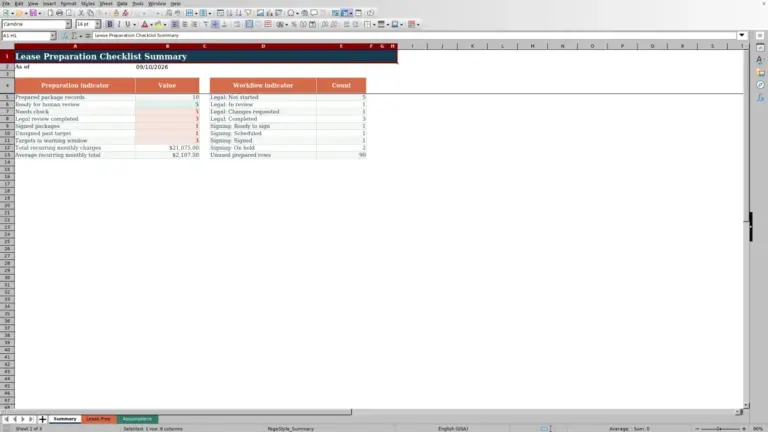Click the Save document icon
Viewport: 768px width, 432px height.
[x=33, y=13]
